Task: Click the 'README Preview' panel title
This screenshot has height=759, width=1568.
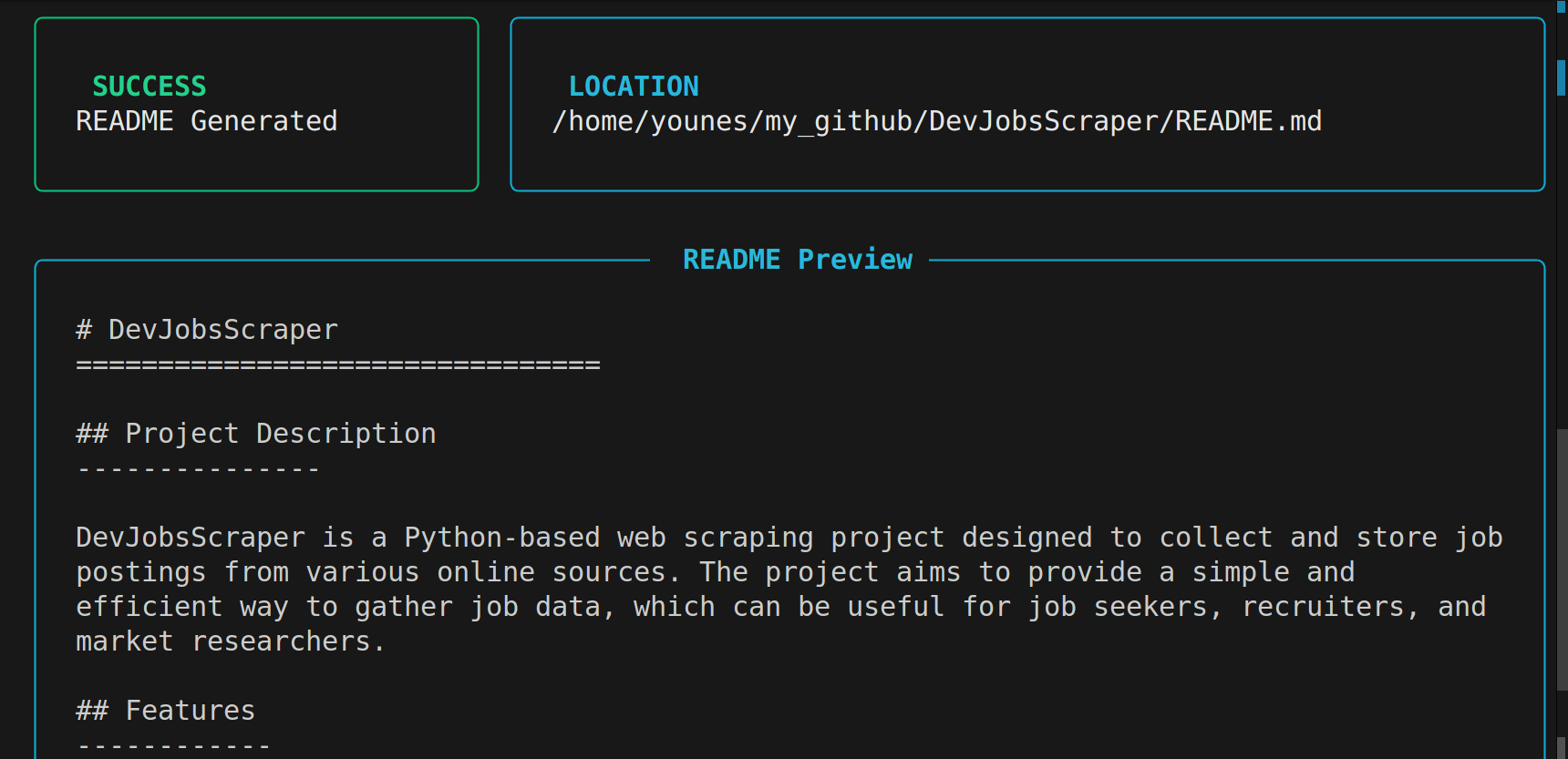Action: (797, 260)
